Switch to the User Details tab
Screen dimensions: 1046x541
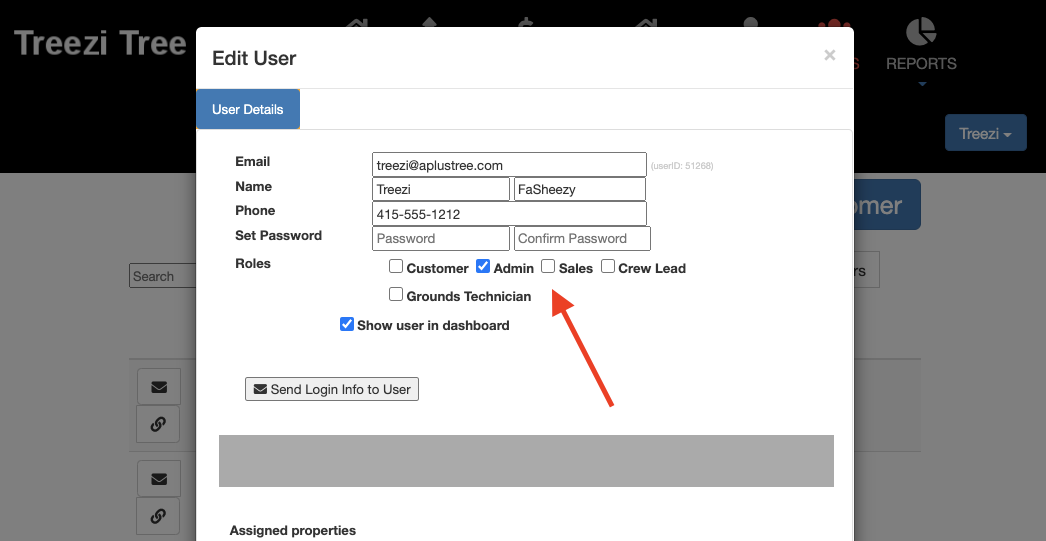[x=247, y=109]
